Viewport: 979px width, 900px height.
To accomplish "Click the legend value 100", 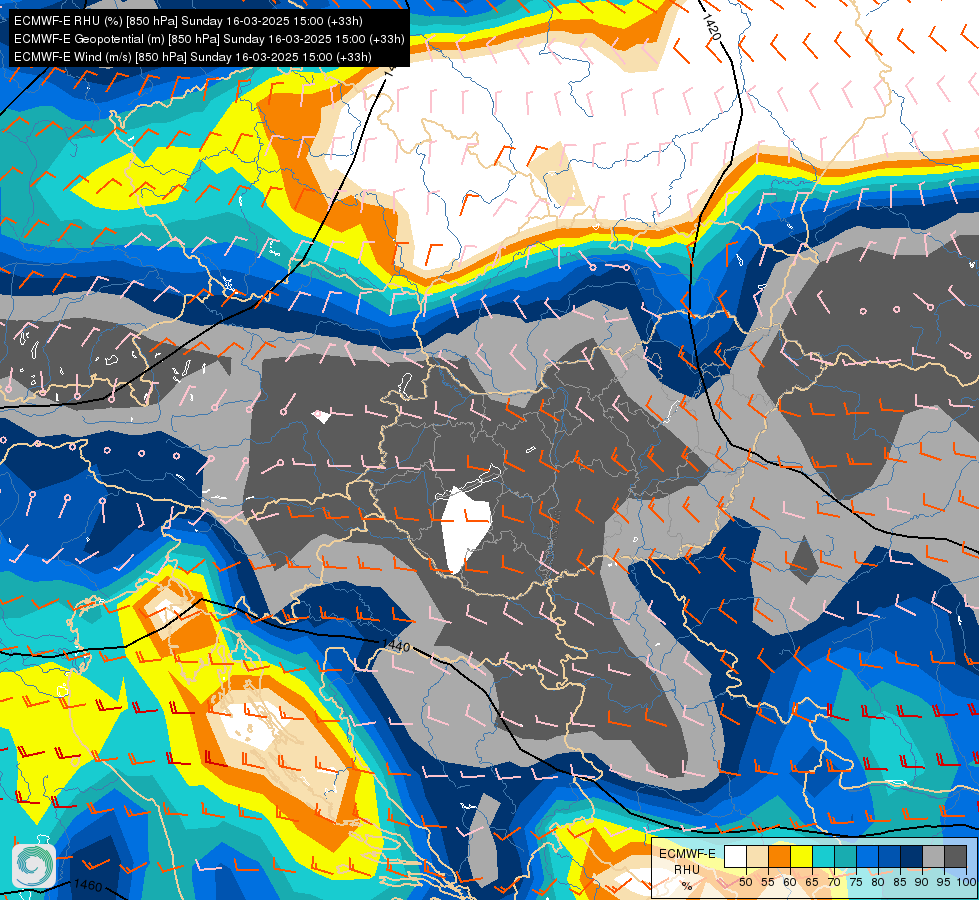I will tap(967, 882).
